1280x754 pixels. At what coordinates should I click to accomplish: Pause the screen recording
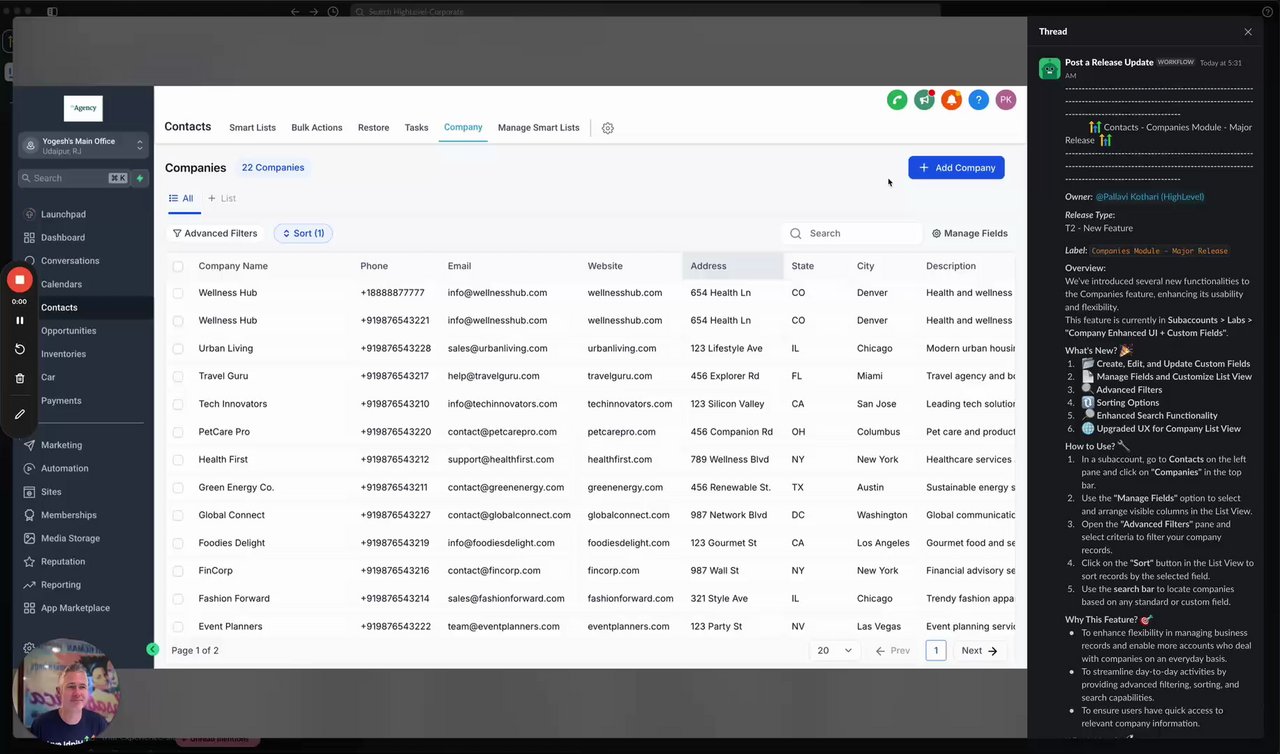[20, 320]
